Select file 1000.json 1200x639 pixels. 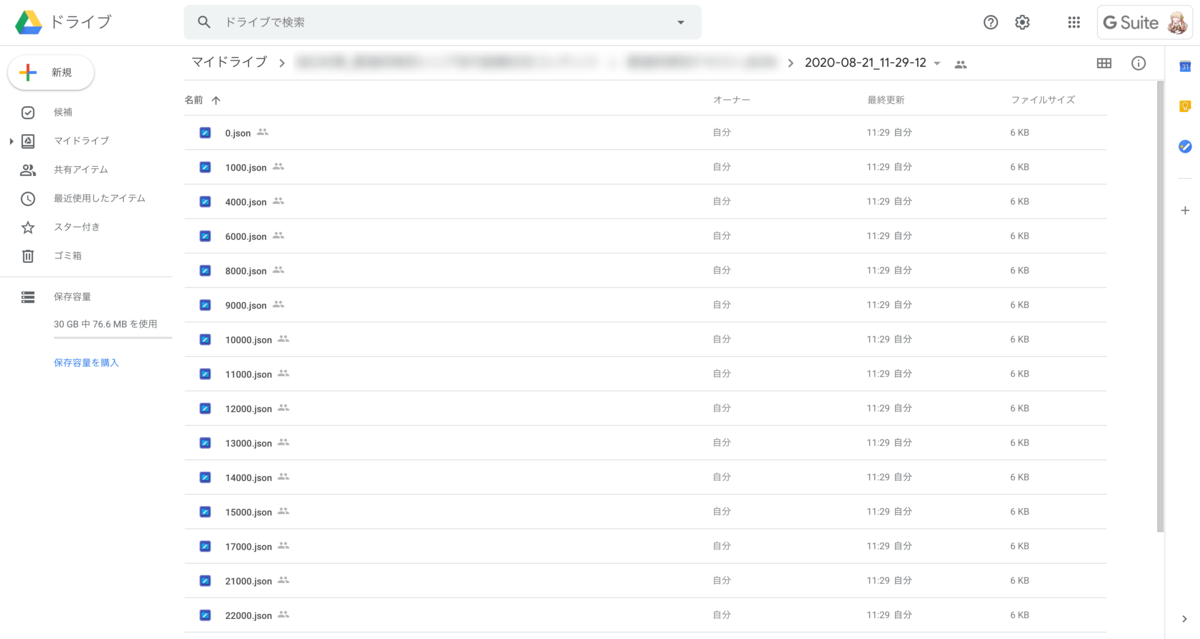pyautogui.click(x=645, y=167)
